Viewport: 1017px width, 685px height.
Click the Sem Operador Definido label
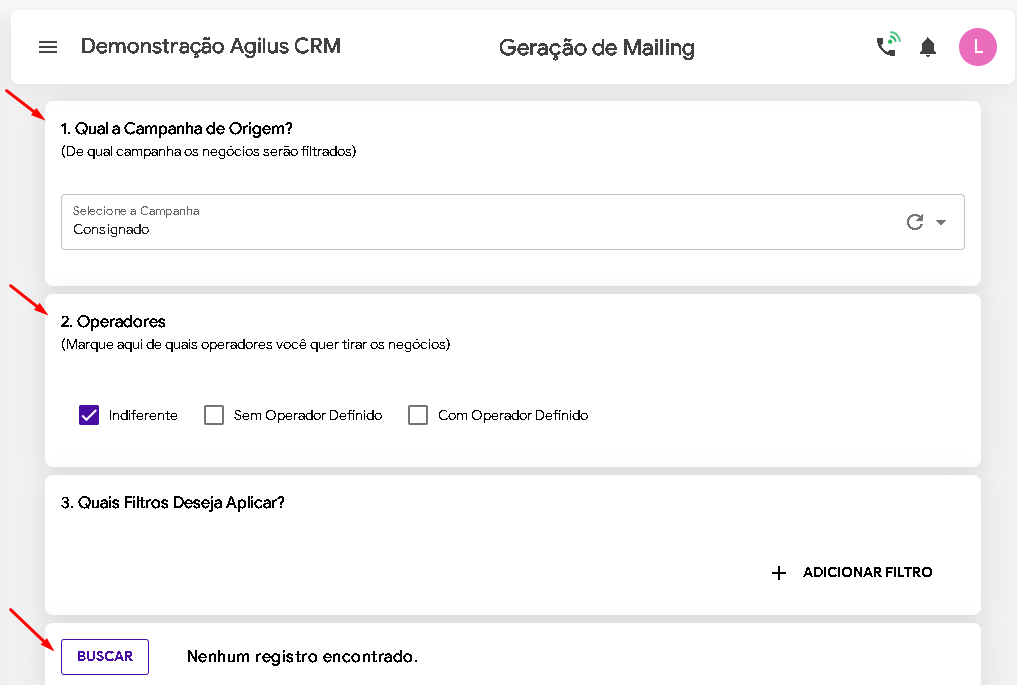(308, 415)
